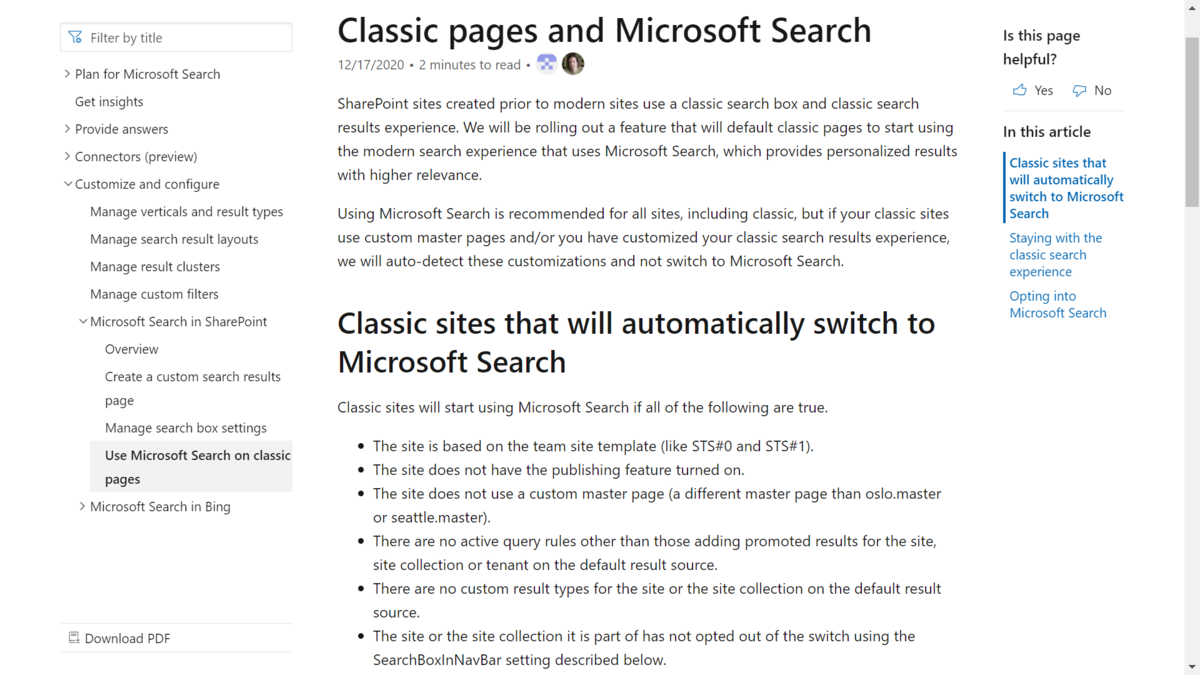This screenshot has width=1200, height=675.
Task: Click the filter funnel icon
Action: pos(75,37)
